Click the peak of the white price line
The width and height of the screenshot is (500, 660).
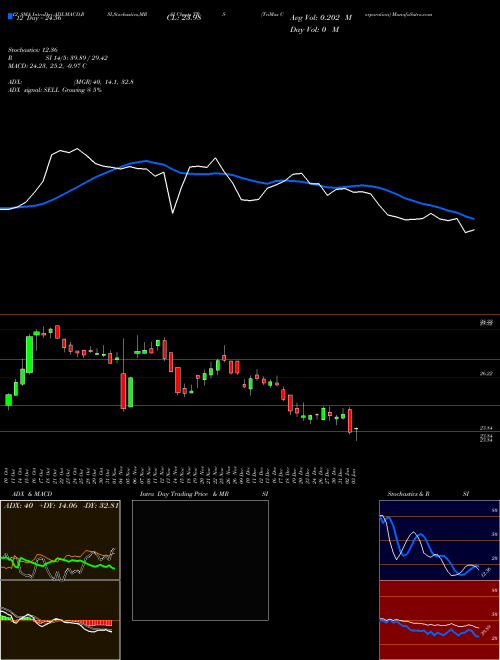[x=77, y=149]
